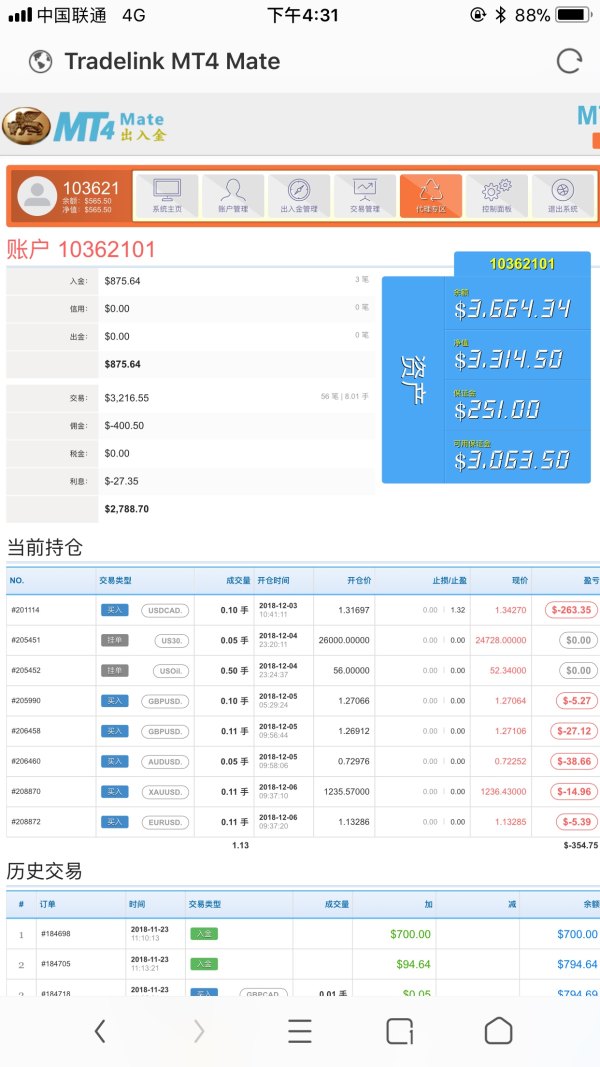This screenshot has height=1067, width=600.
Task: Tap the user avatar icon for 103621
Action: [x=37, y=195]
